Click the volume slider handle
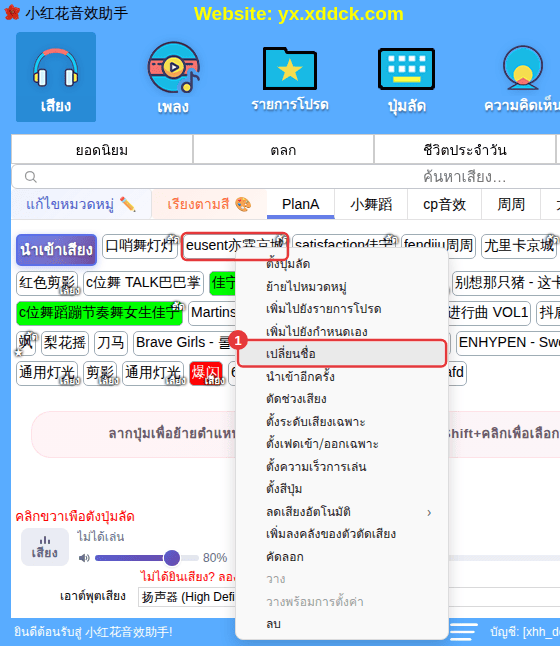Image resolution: width=560 pixels, height=646 pixels. tap(172, 558)
